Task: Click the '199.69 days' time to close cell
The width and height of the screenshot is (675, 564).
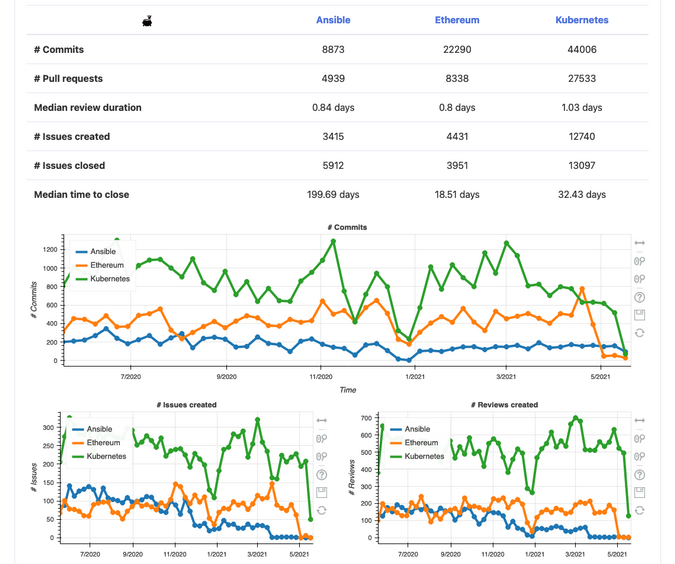Action: tap(333, 195)
